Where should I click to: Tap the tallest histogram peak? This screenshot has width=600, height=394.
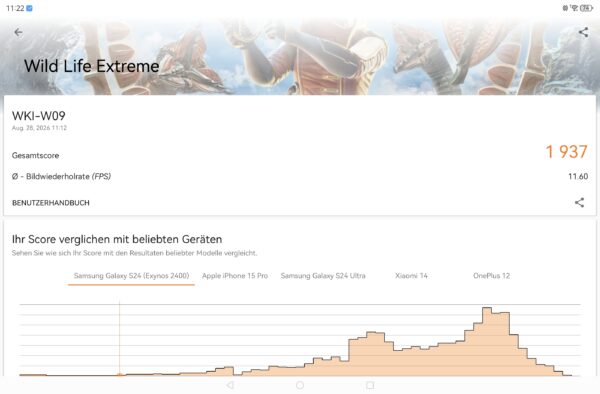487,340
